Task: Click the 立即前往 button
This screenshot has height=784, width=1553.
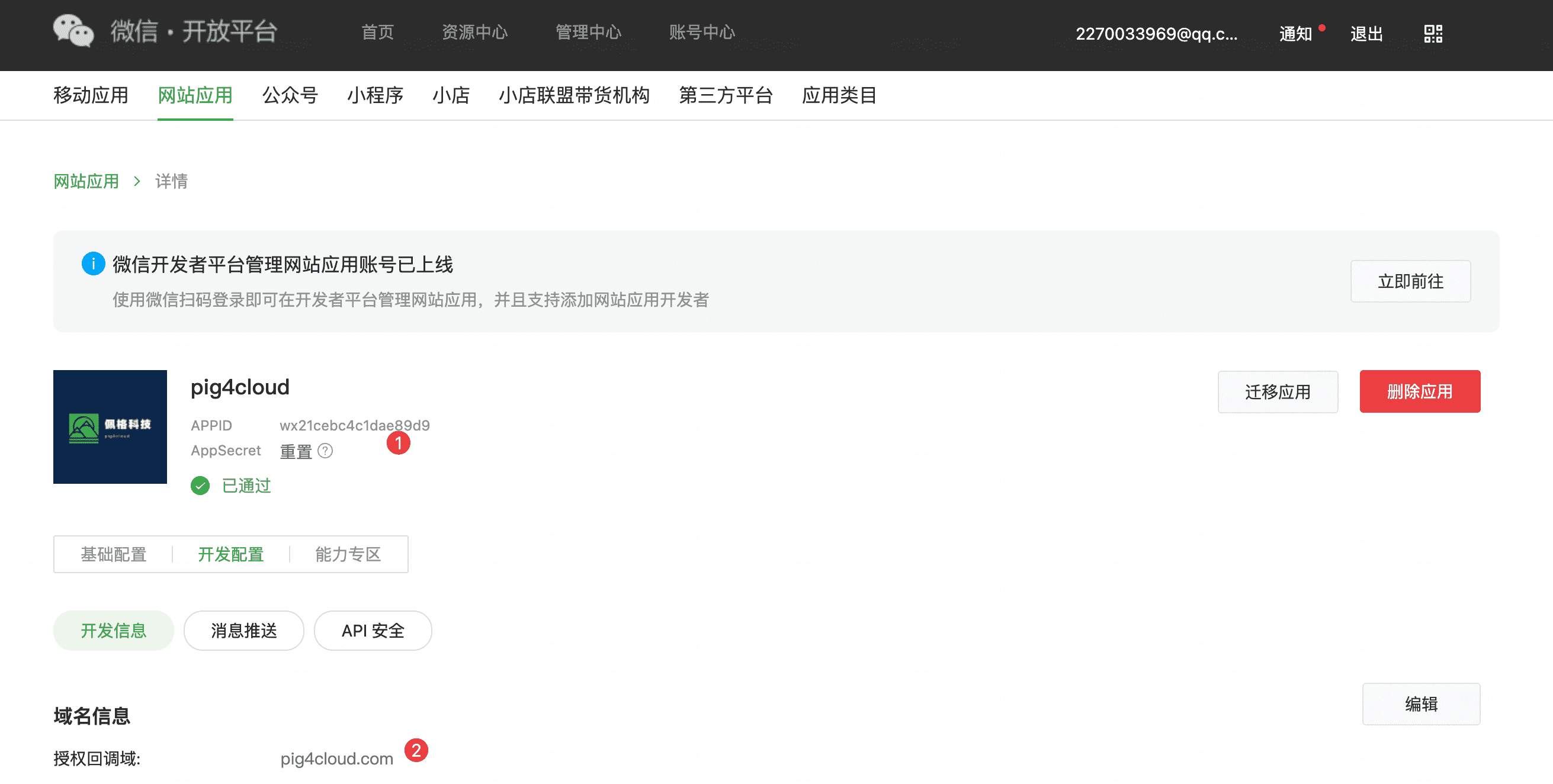Action: click(1411, 281)
